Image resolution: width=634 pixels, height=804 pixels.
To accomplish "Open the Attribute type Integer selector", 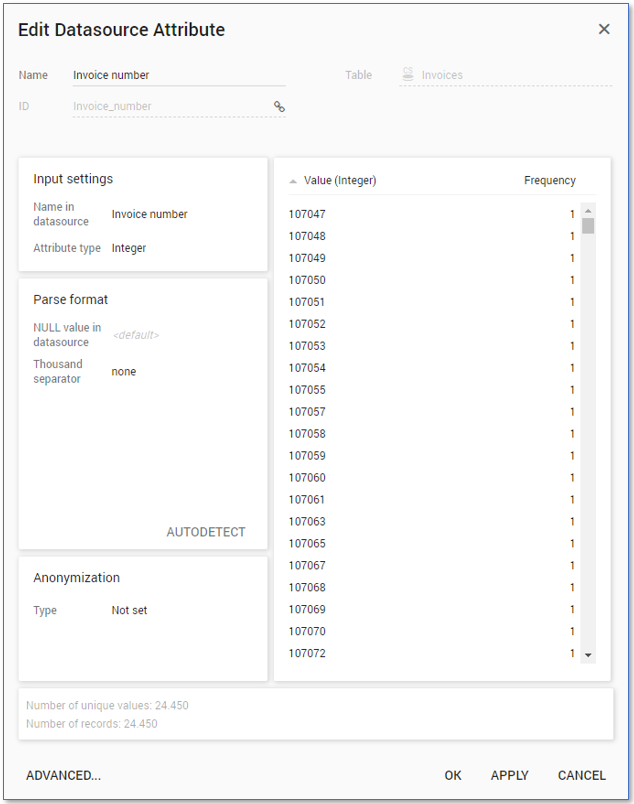I will (129, 248).
